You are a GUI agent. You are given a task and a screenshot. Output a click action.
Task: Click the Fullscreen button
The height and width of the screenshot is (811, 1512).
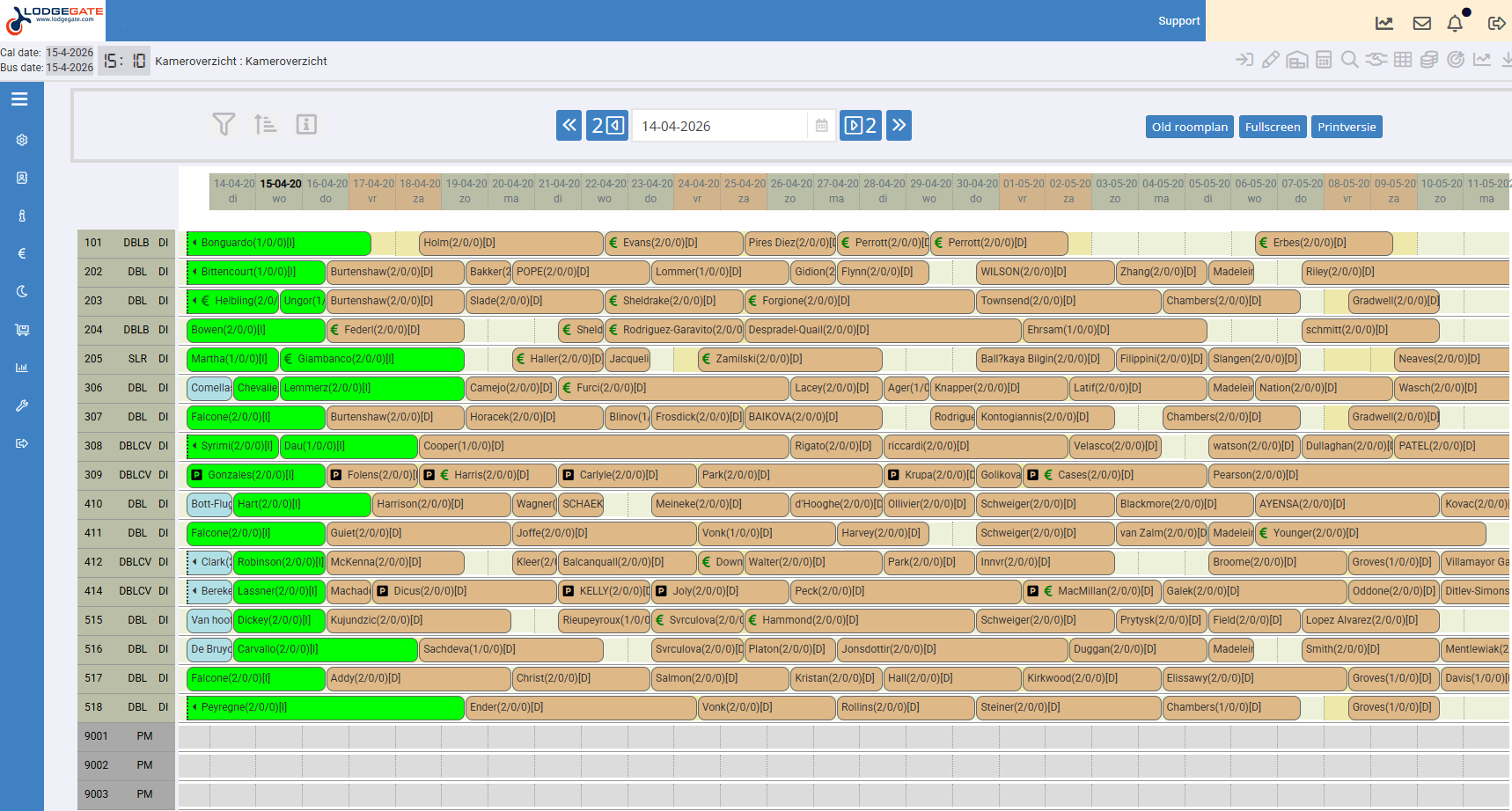tap(1272, 127)
